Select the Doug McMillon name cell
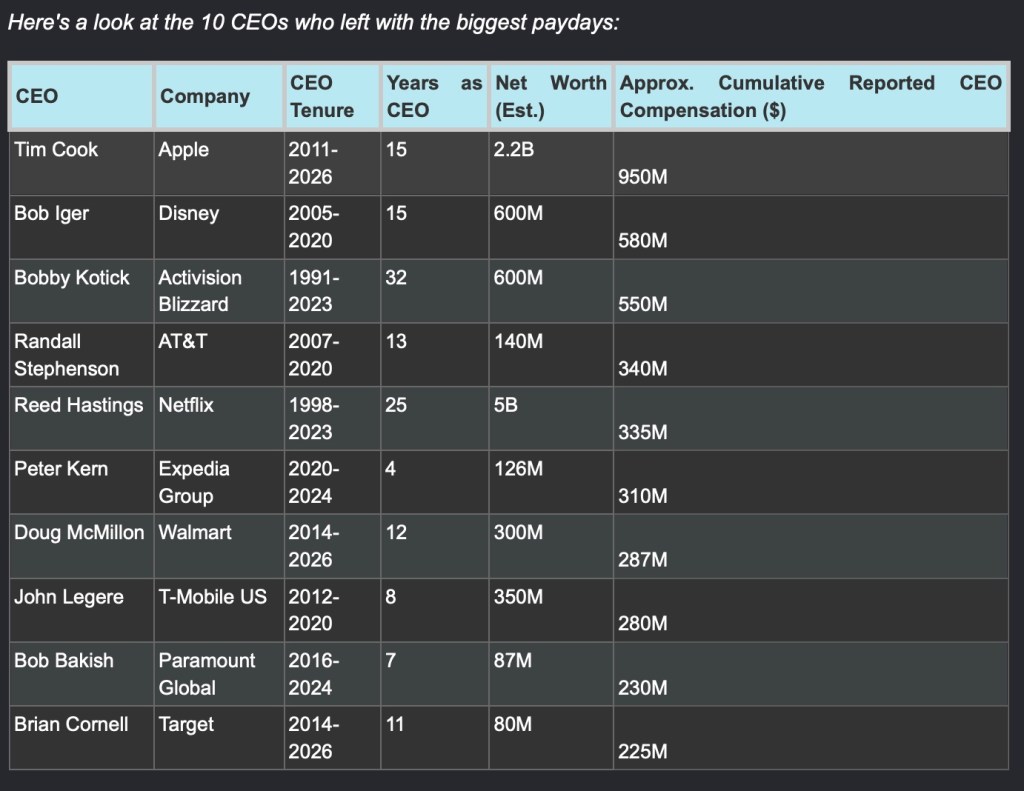Image resolution: width=1024 pixels, height=791 pixels. (x=82, y=546)
